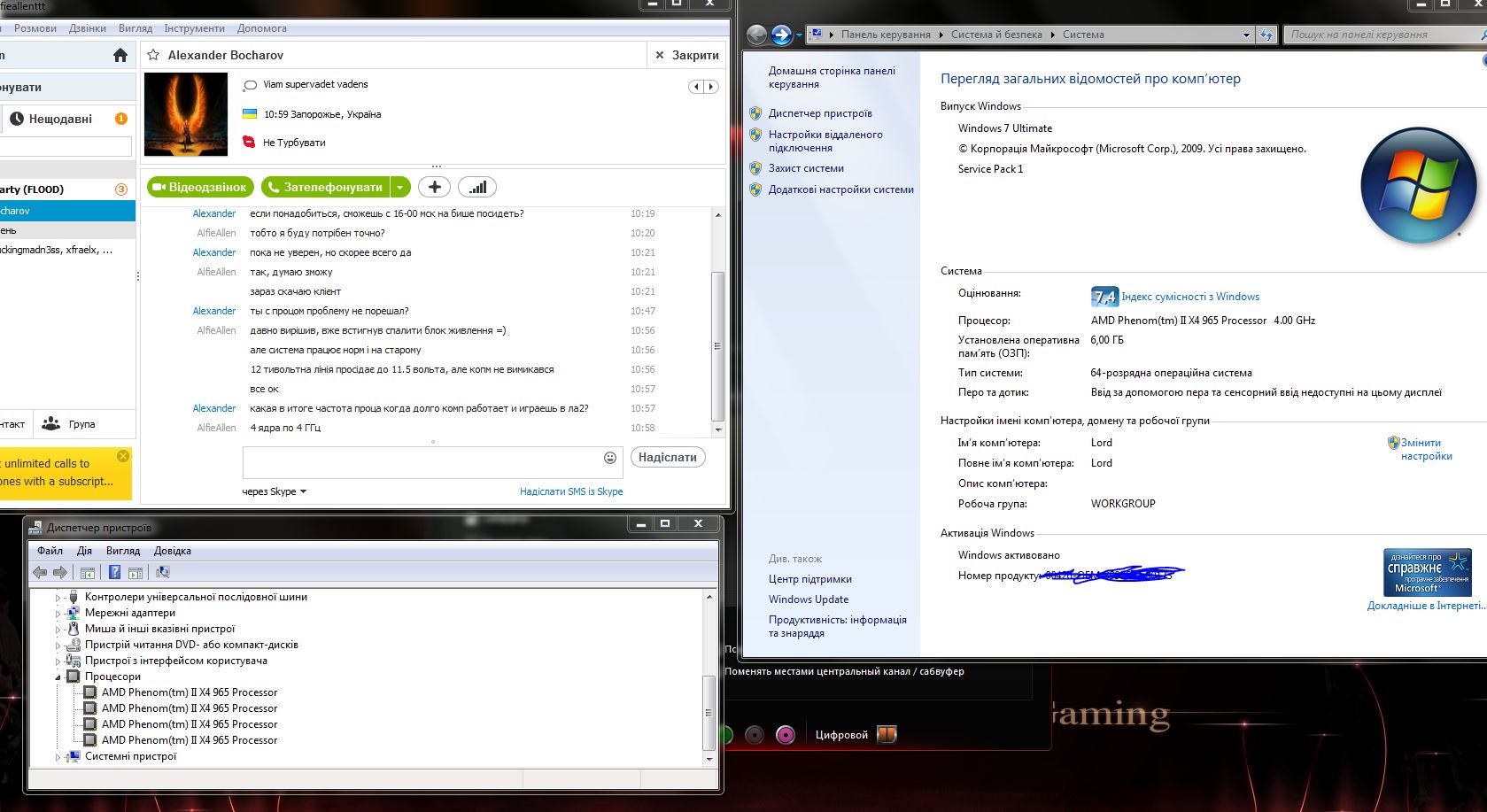Go forward in Control Panel window
The height and width of the screenshot is (812, 1487).
[782, 35]
